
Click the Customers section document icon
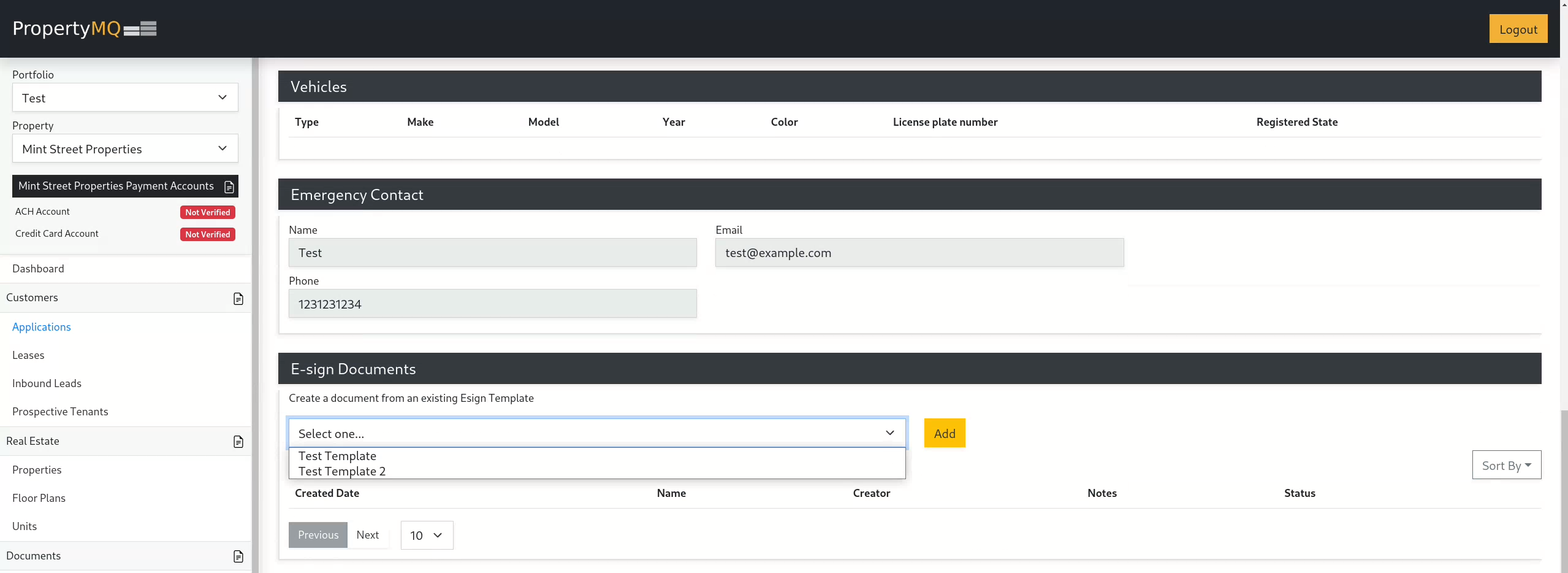[x=238, y=298]
